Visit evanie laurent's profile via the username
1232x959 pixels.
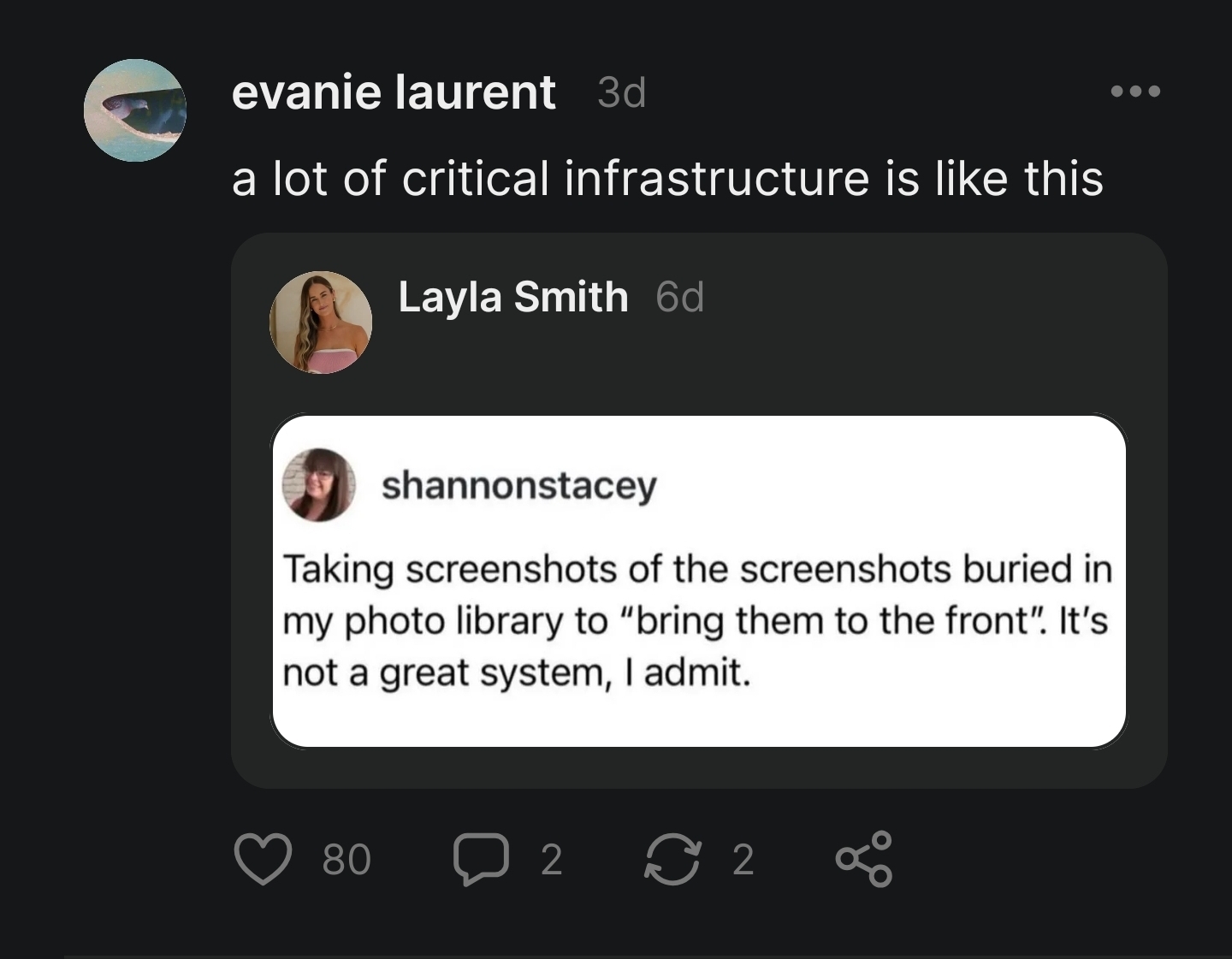(394, 92)
